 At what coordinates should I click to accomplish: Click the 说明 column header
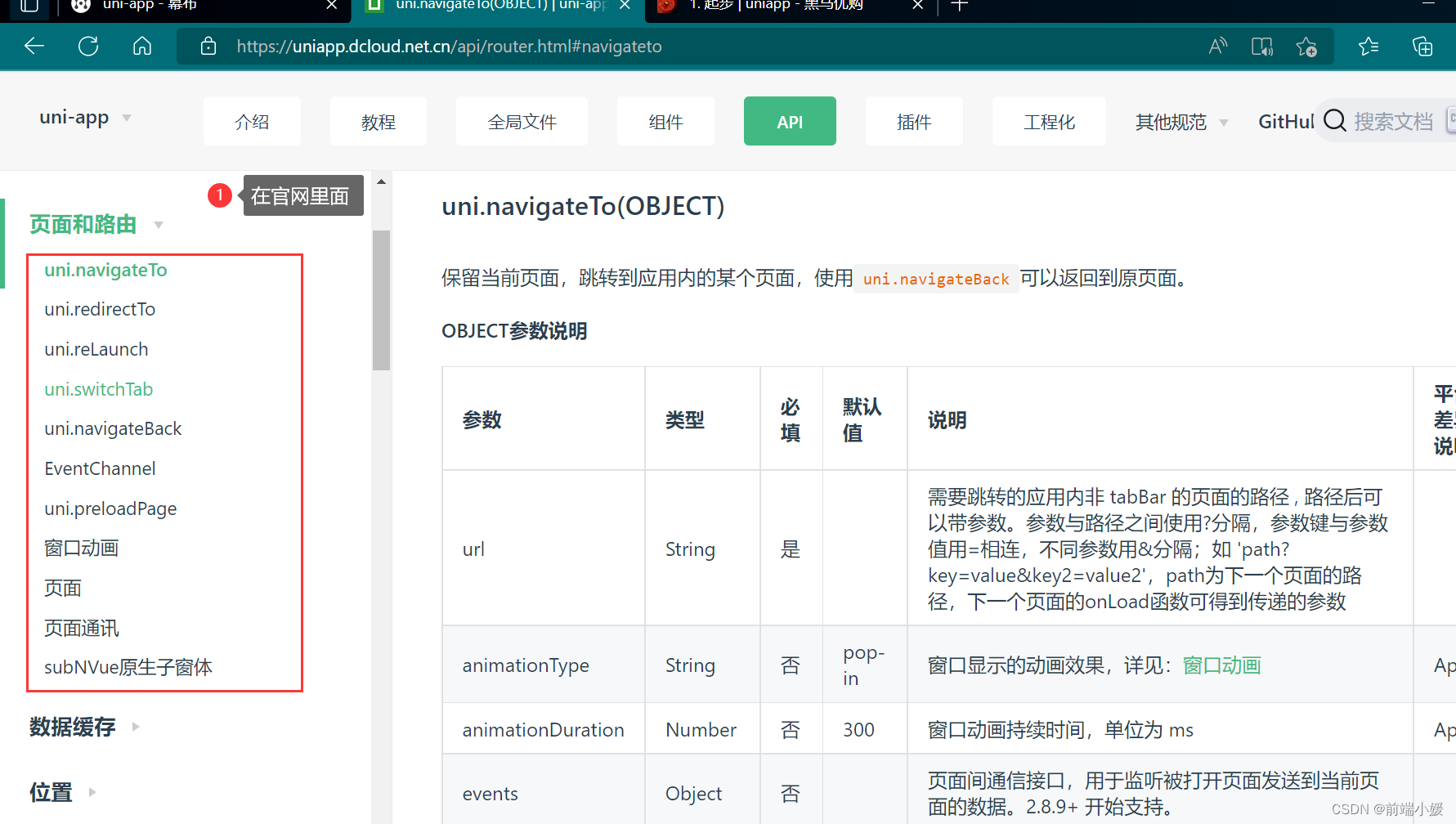click(x=1160, y=419)
